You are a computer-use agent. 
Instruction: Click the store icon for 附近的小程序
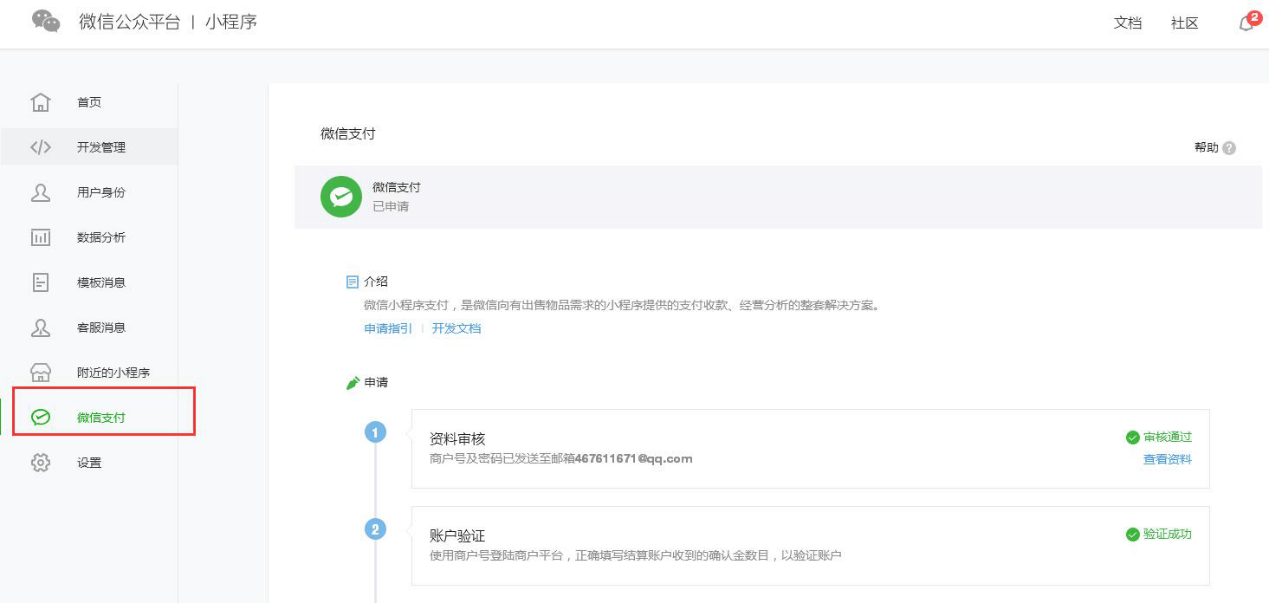[x=40, y=372]
